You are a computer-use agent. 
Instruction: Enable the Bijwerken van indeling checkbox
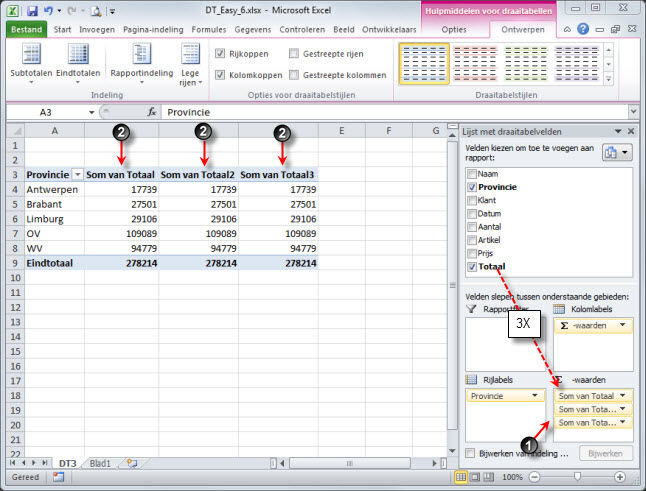click(470, 453)
